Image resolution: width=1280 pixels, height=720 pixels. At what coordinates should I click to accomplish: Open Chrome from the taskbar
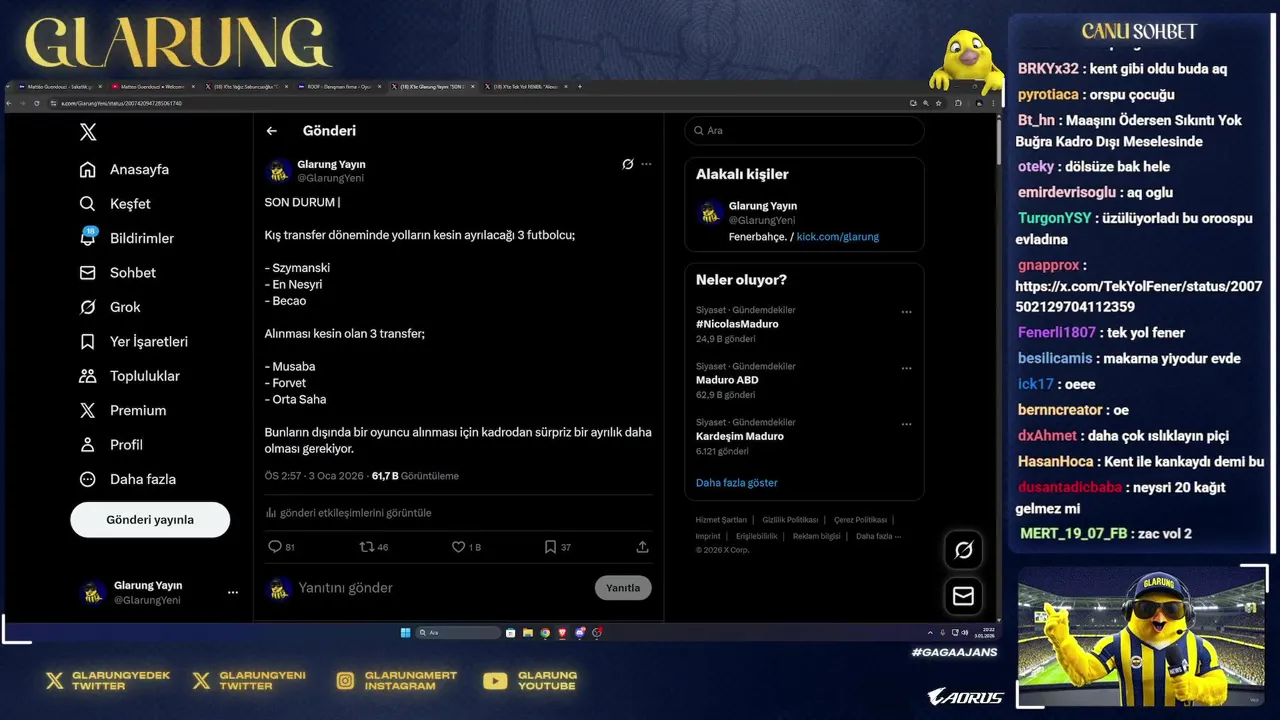pos(545,633)
